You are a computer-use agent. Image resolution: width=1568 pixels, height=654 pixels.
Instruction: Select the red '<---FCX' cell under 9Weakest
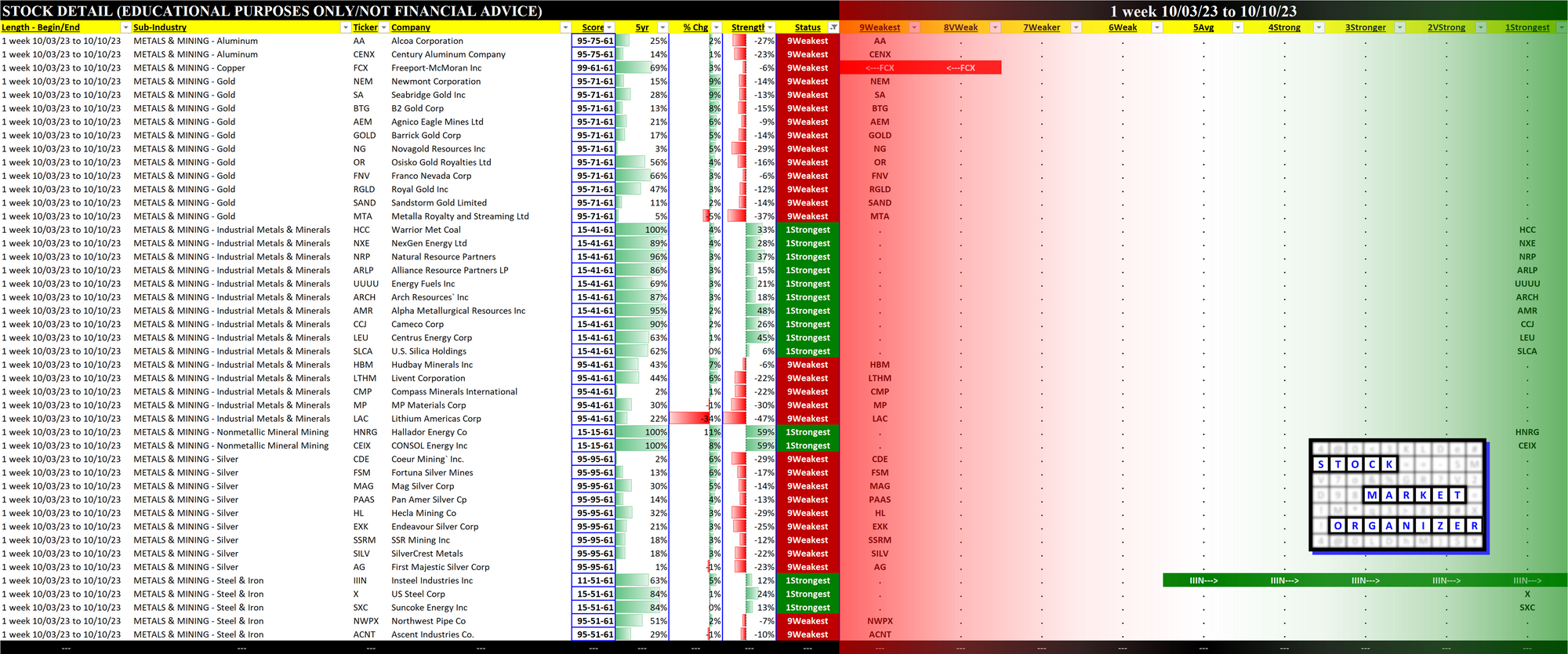point(880,67)
